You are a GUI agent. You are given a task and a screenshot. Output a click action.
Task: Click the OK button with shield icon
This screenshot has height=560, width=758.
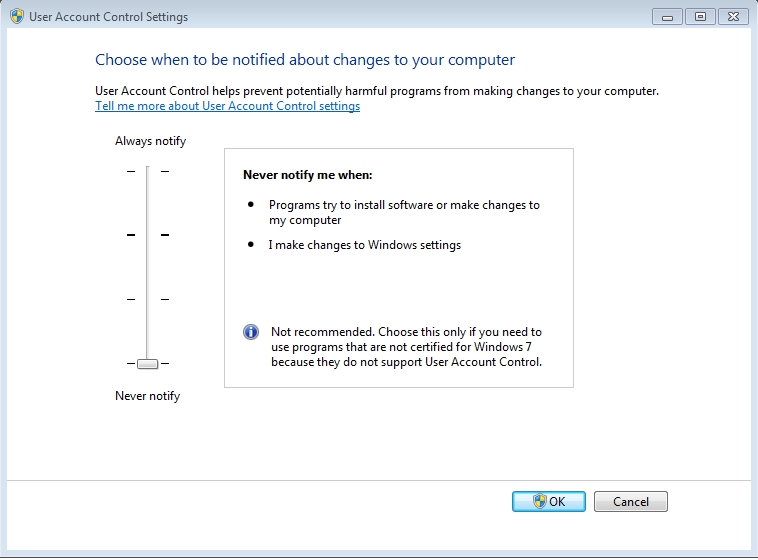[549, 501]
